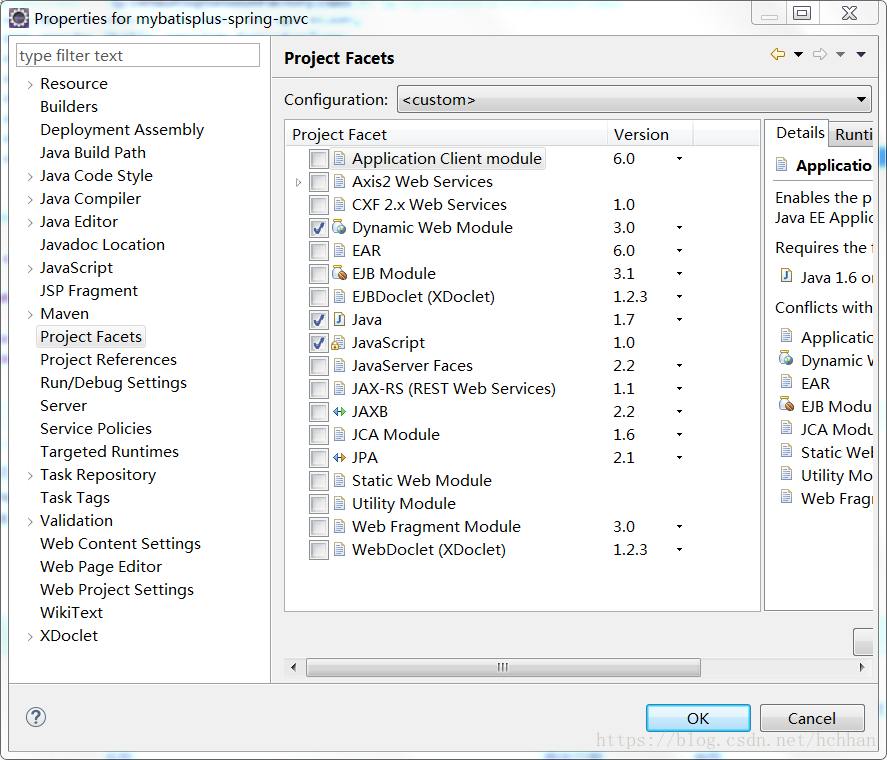Image resolution: width=887 pixels, height=760 pixels.
Task: Select Java Build Path in the tree
Action: (x=93, y=153)
